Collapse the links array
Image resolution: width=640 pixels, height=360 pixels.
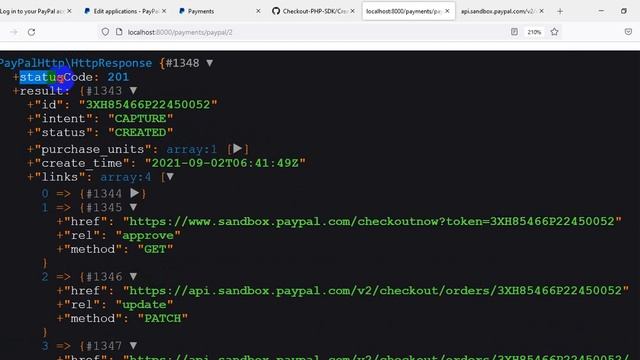170,177
